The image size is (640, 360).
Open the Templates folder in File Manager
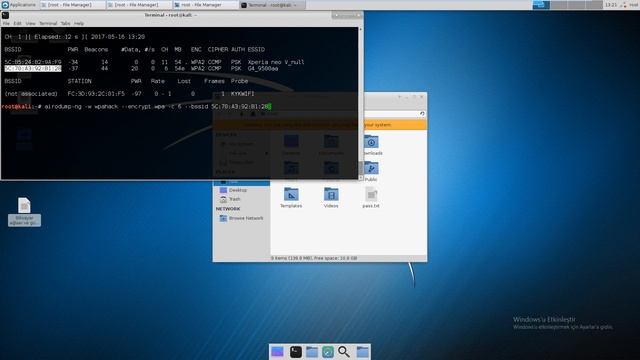[x=291, y=198]
